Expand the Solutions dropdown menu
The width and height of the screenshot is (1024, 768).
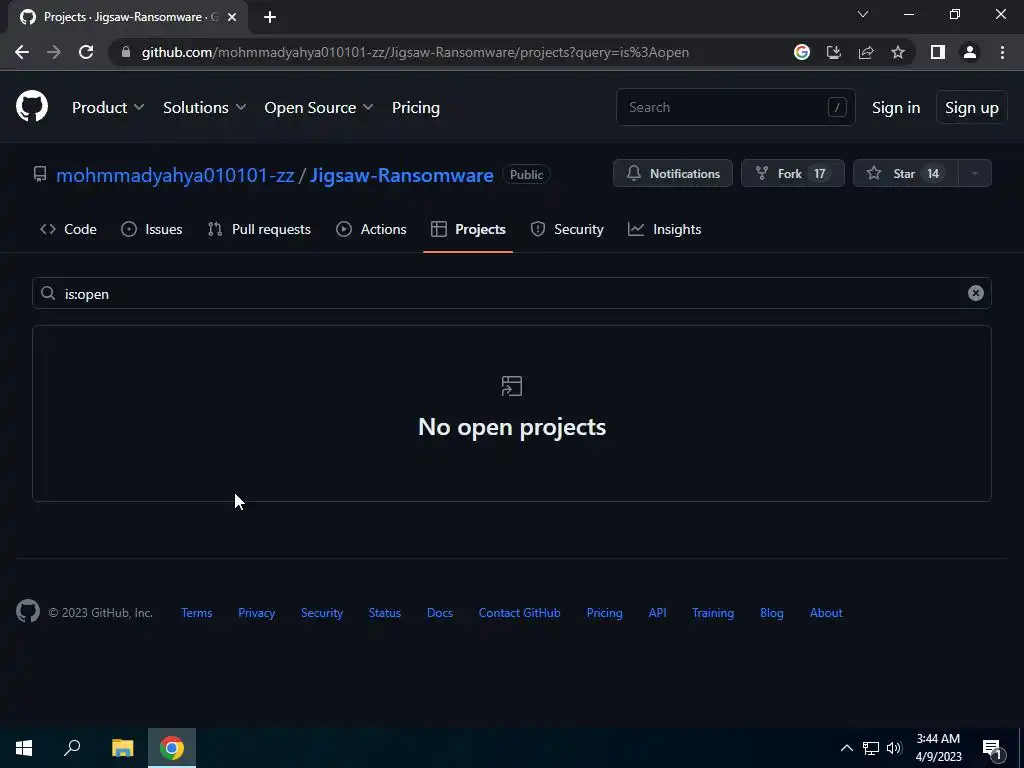204,107
